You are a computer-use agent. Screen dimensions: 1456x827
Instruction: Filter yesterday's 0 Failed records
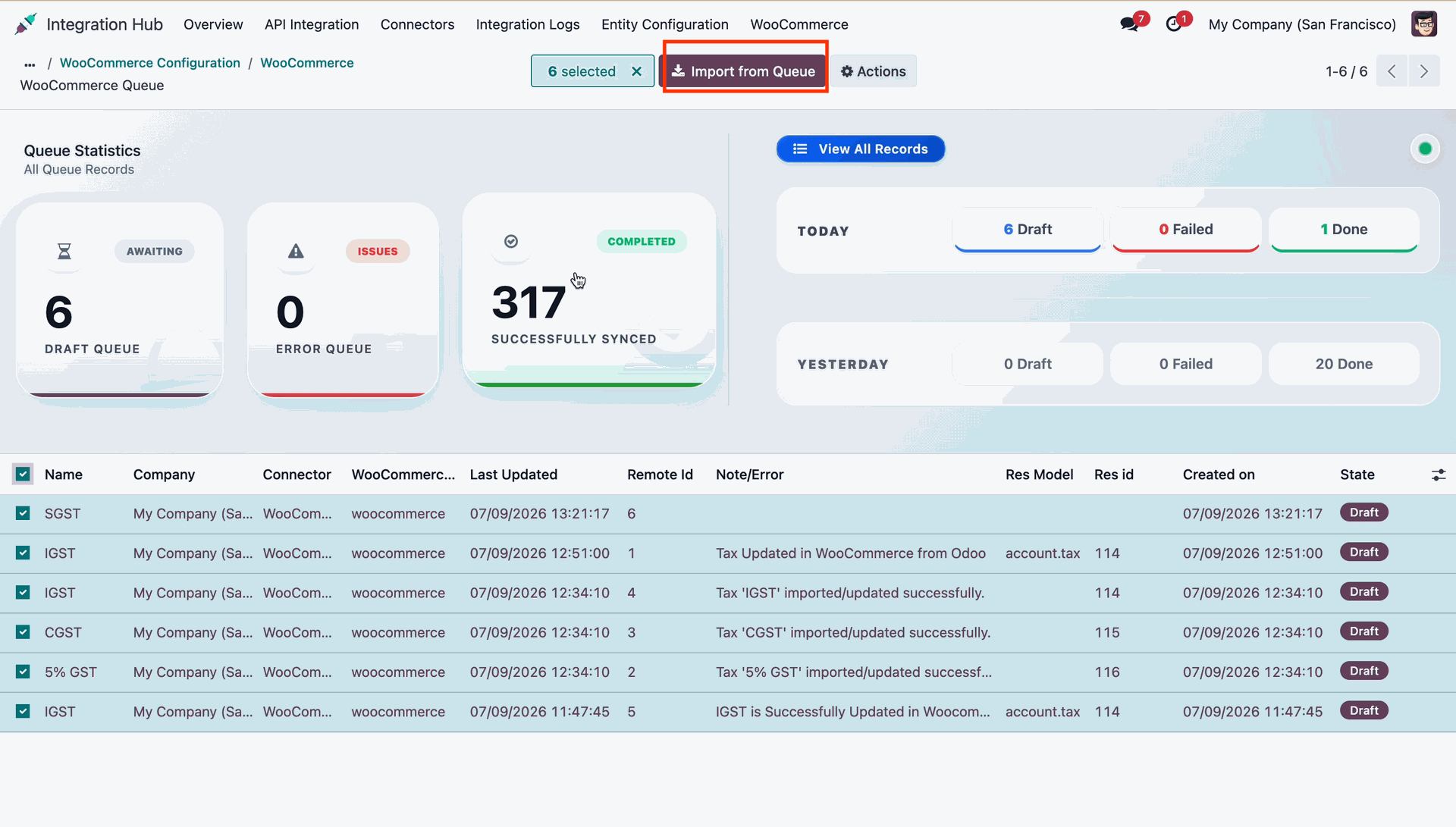pyautogui.click(x=1186, y=364)
